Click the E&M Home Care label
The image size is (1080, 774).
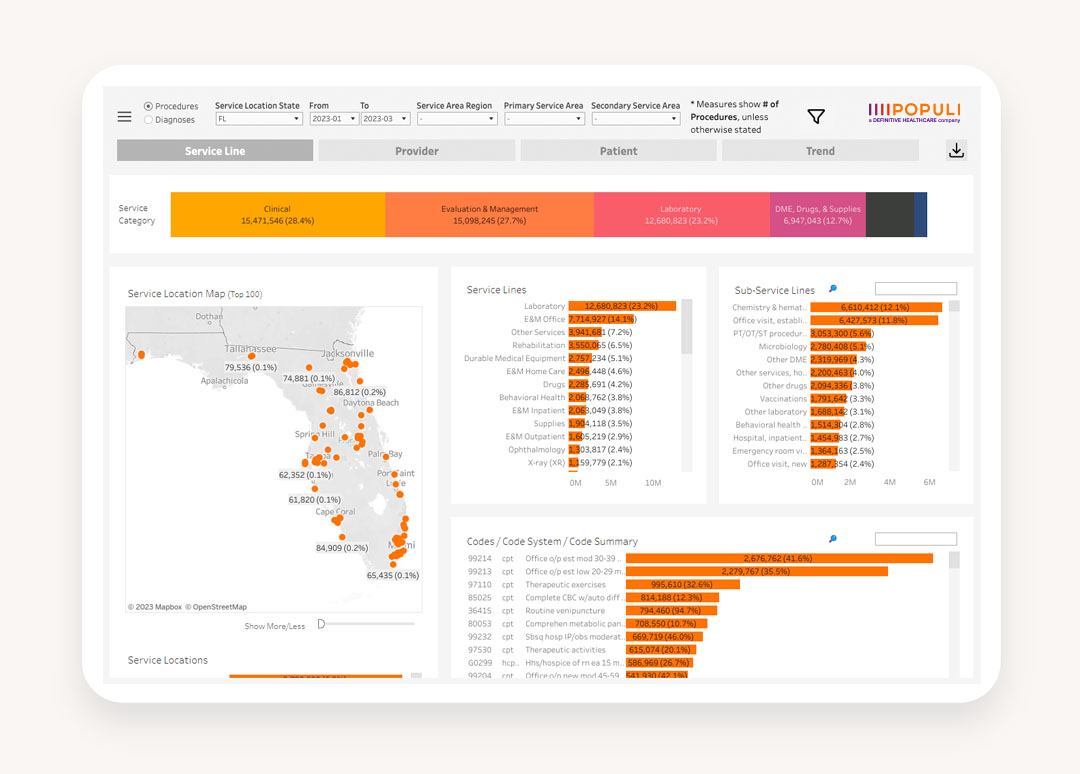[536, 371]
